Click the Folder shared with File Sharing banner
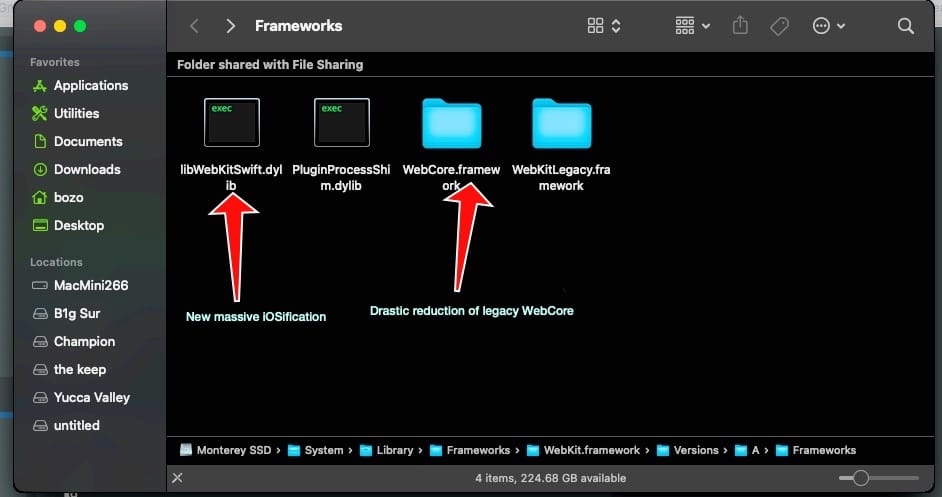Screen dimensions: 942x497 tap(270, 64)
